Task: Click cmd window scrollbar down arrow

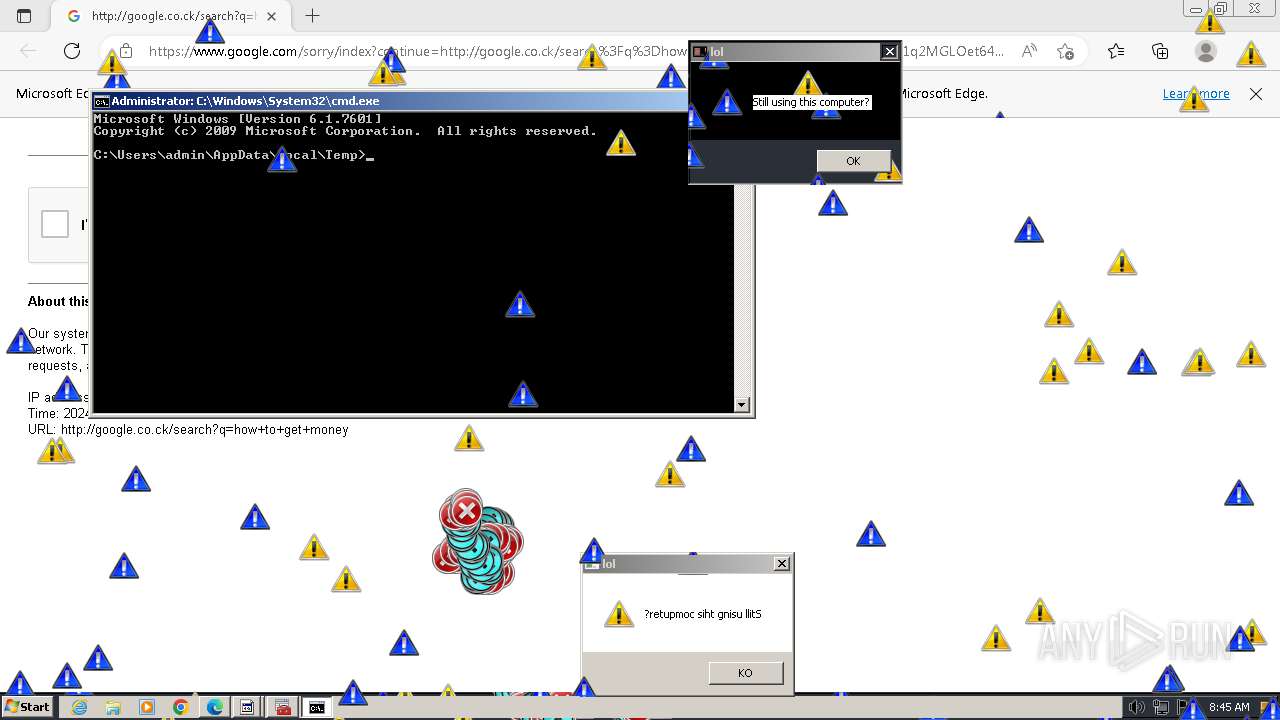Action: 742,405
